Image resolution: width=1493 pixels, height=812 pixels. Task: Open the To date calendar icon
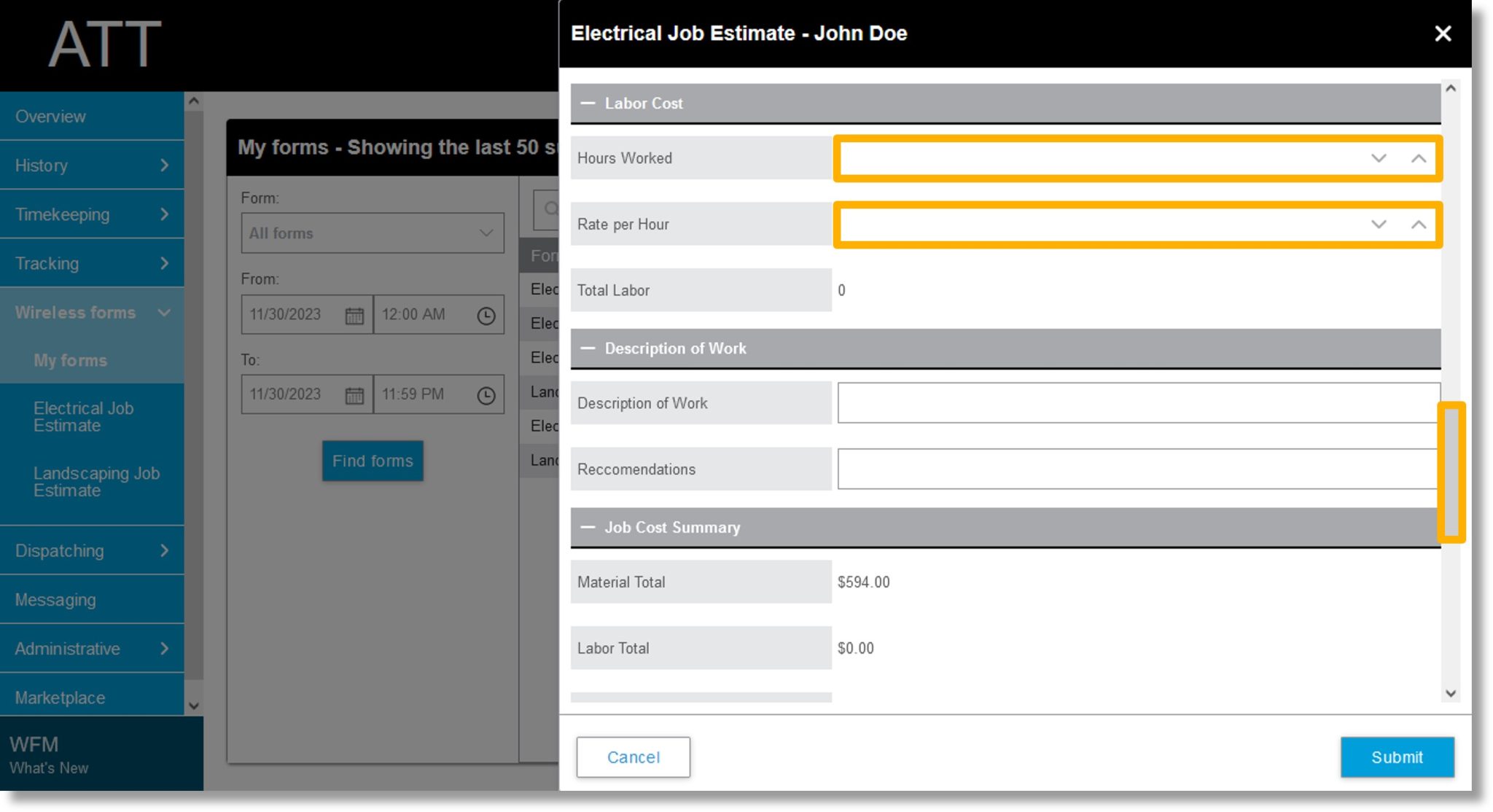(x=354, y=395)
